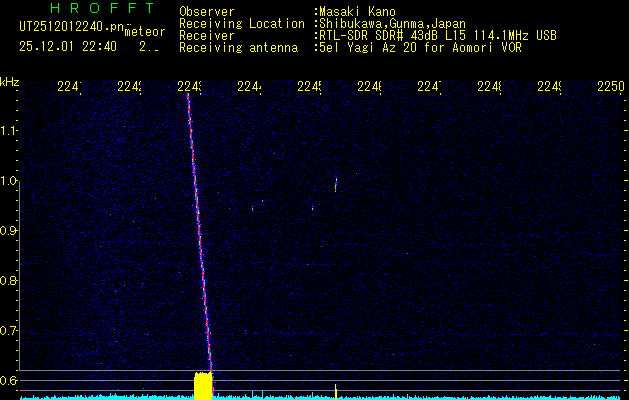Screen dimensions: 629x400
Task: Click the Receiving antenna label
Action: pyautogui.click(x=238, y=48)
